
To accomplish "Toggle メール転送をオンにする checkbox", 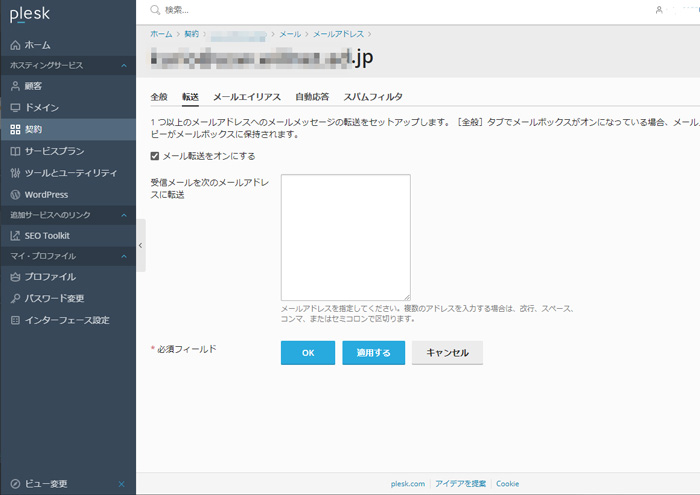I will click(x=154, y=156).
